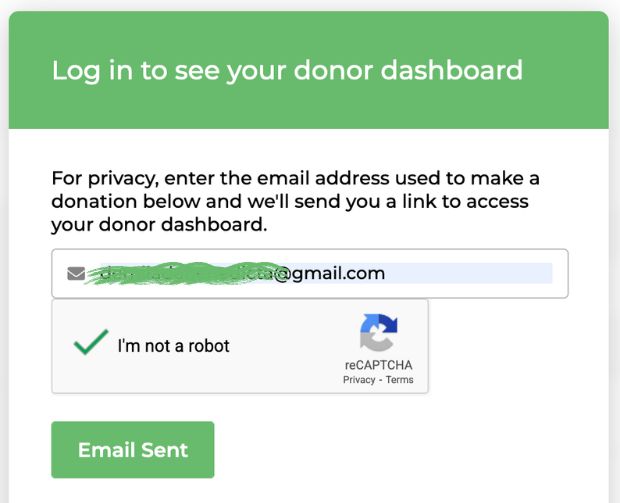Click the green checkmark in reCAPTCHA
The image size is (620, 503).
click(91, 343)
